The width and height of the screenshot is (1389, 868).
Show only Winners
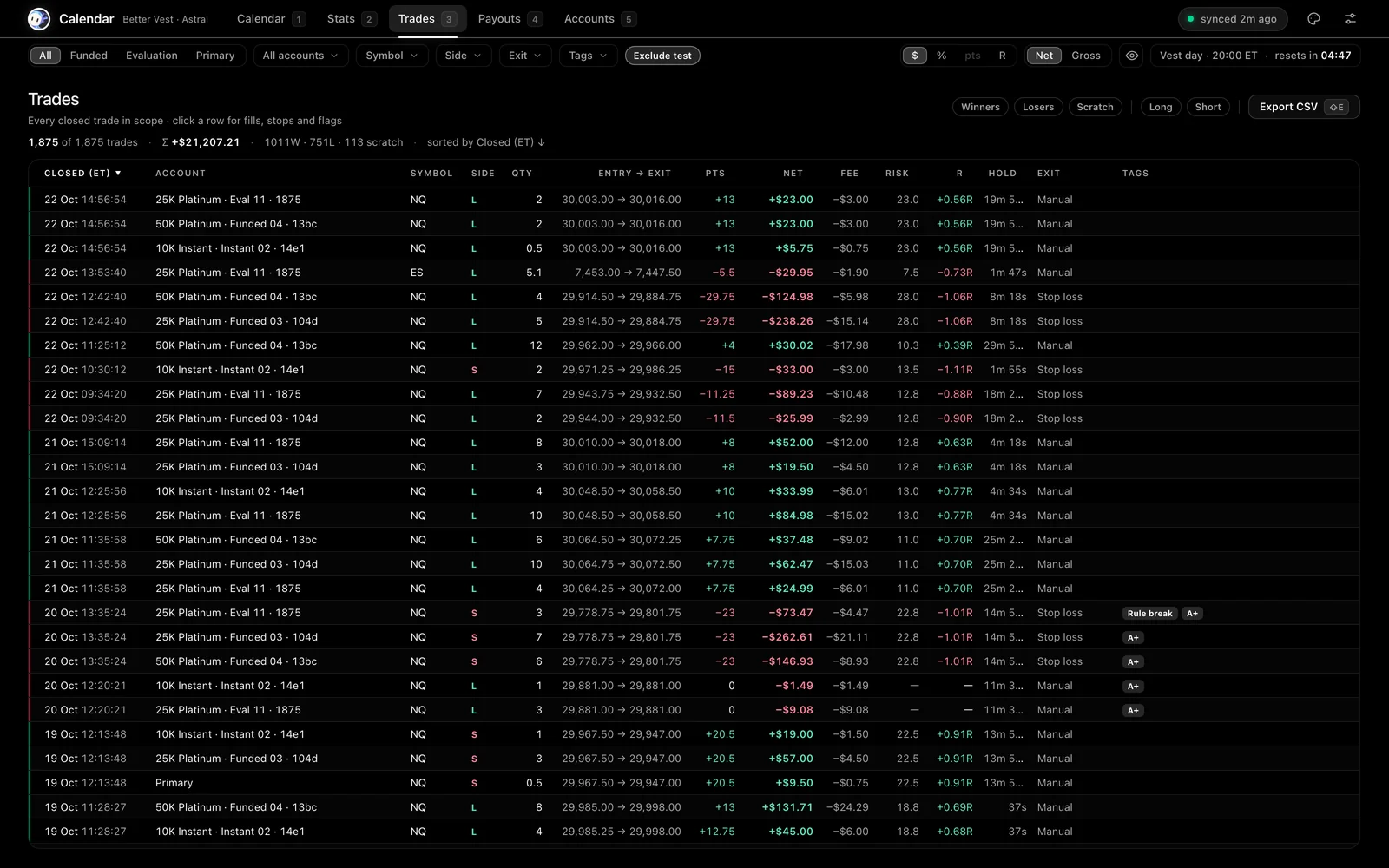(980, 107)
